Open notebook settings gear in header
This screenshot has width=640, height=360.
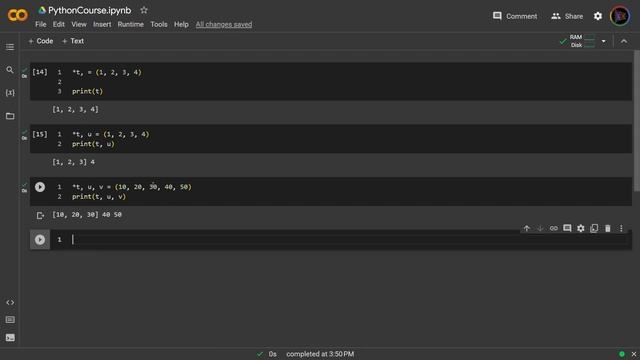[x=598, y=16]
